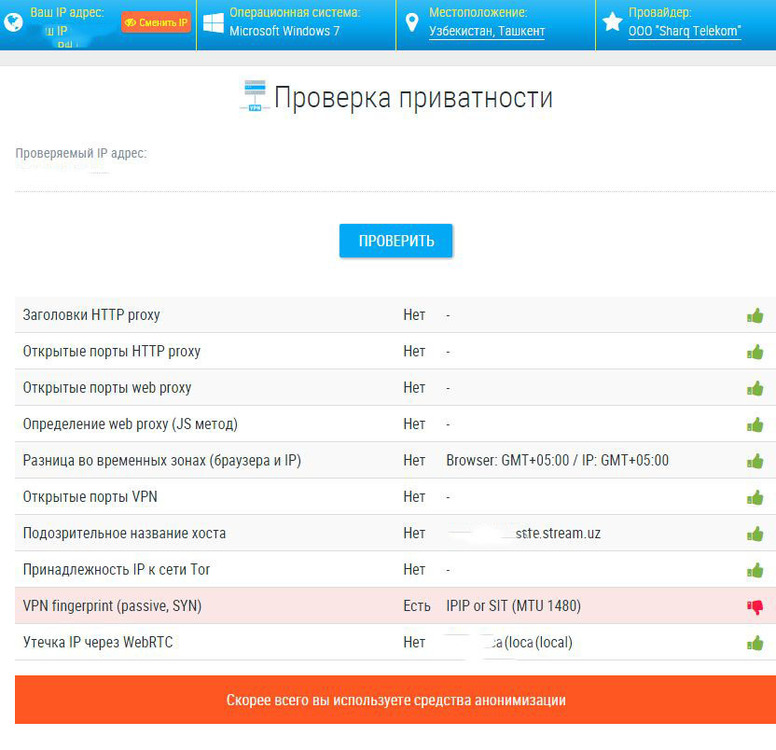
Task: Click the globe icon beside IP address
Action: coord(13,23)
